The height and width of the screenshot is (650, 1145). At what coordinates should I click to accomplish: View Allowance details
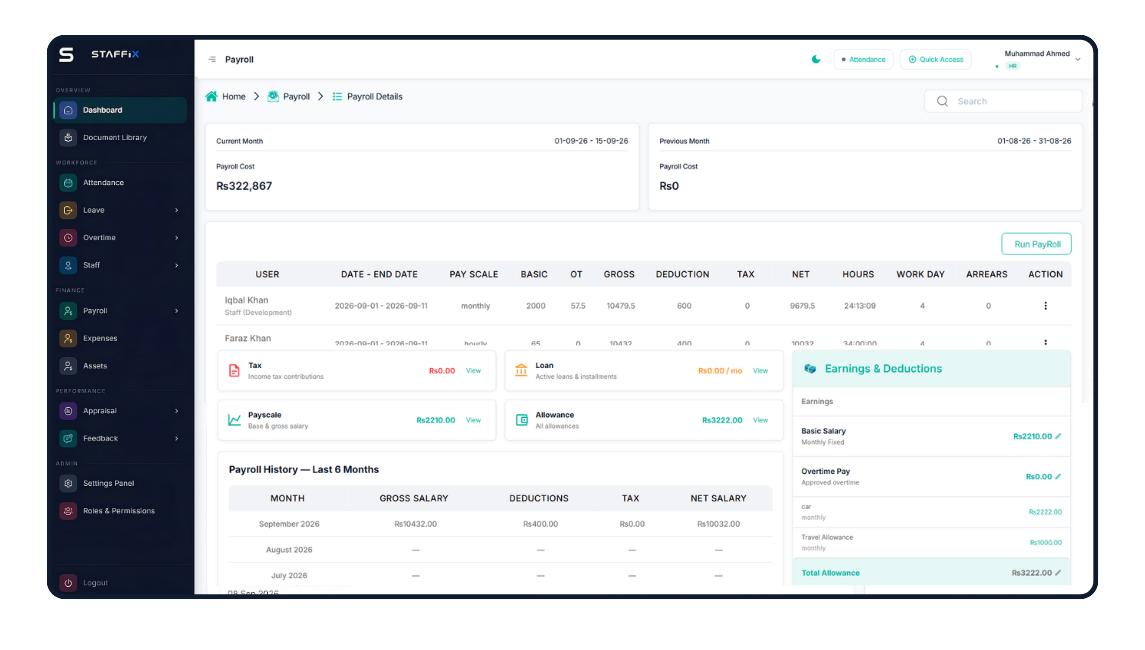pyautogui.click(x=760, y=421)
